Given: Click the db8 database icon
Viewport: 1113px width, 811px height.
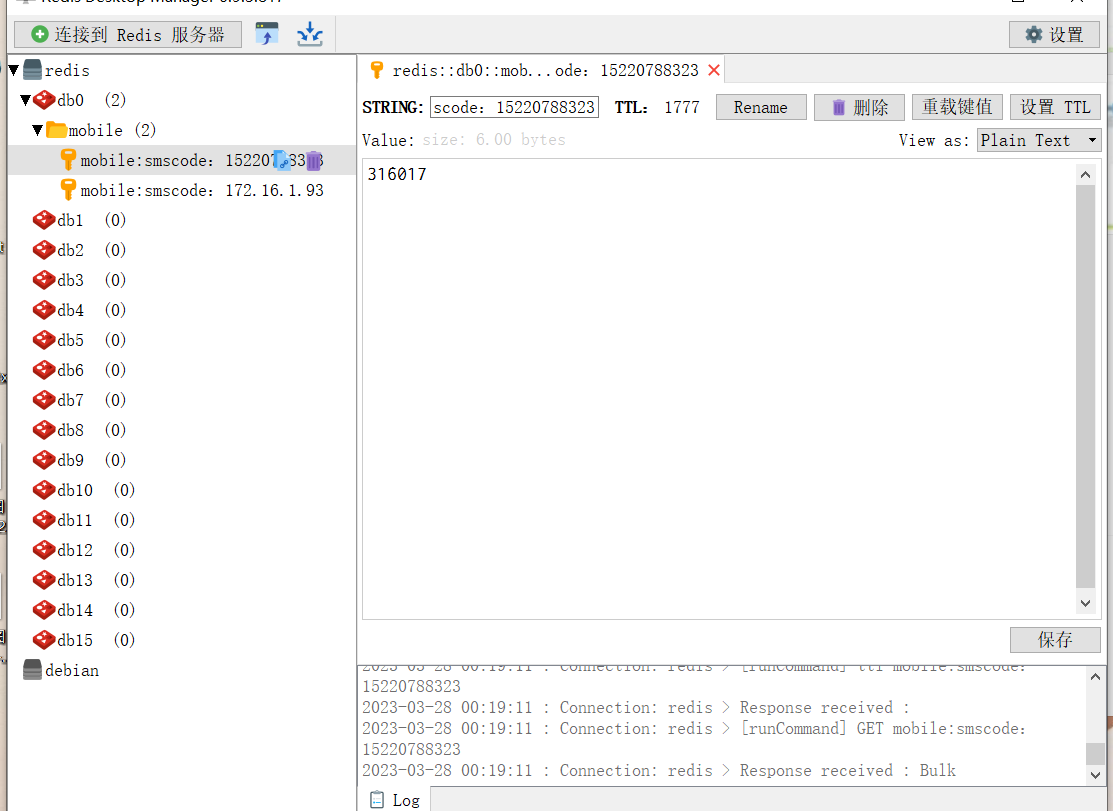Looking at the screenshot, I should pos(44,430).
